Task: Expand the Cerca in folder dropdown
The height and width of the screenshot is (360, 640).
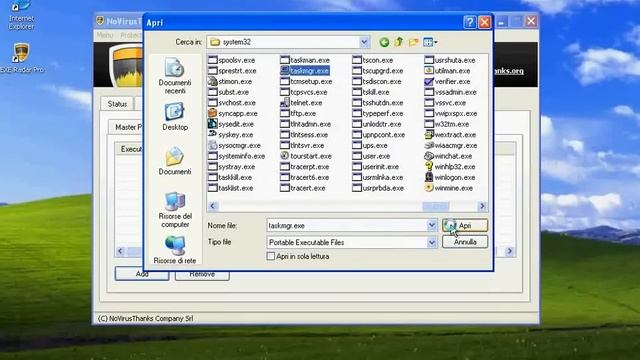Action: click(364, 42)
